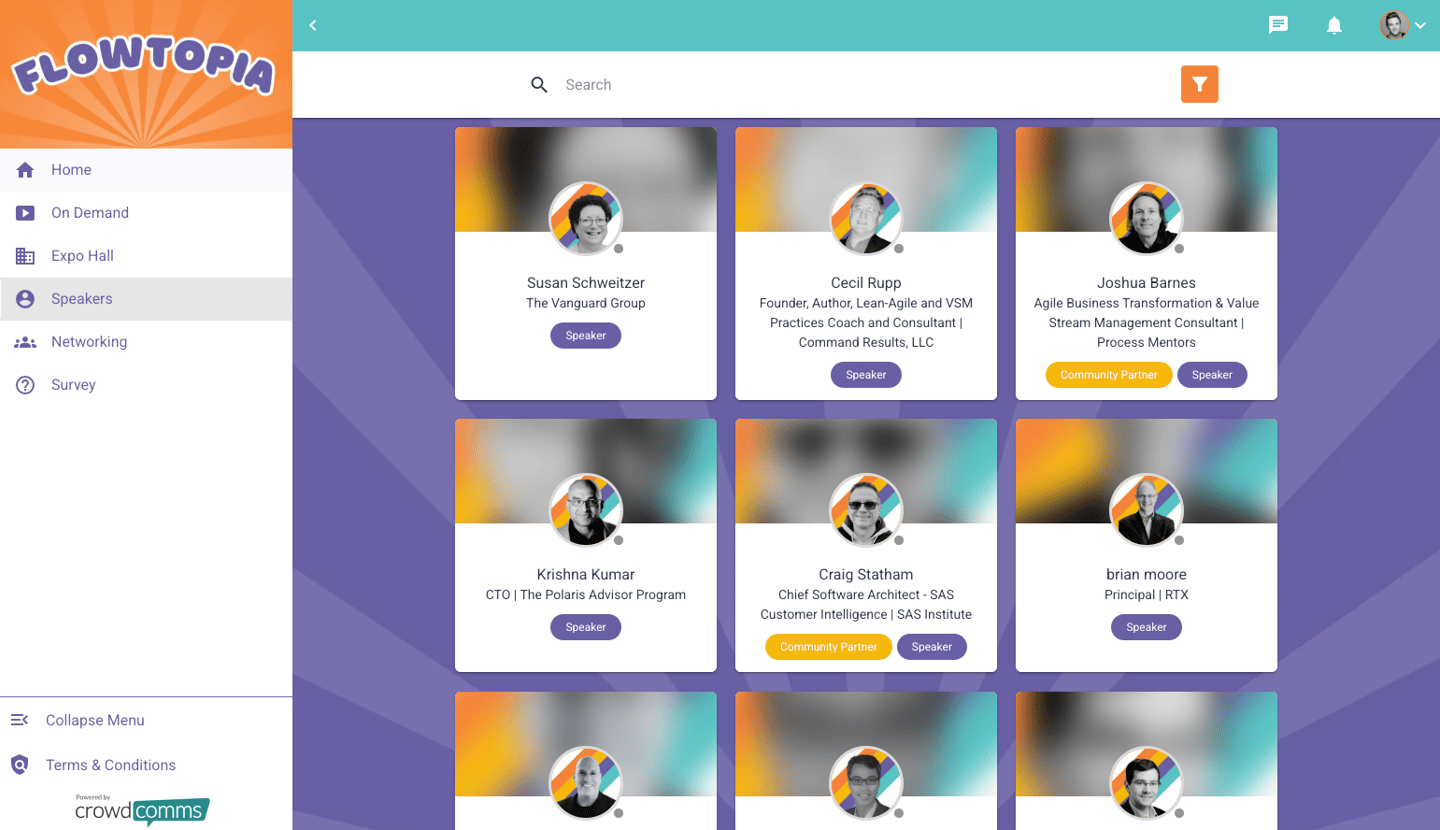This screenshot has width=1440, height=830.
Task: Click the Survey question mark icon
Action: (x=25, y=385)
